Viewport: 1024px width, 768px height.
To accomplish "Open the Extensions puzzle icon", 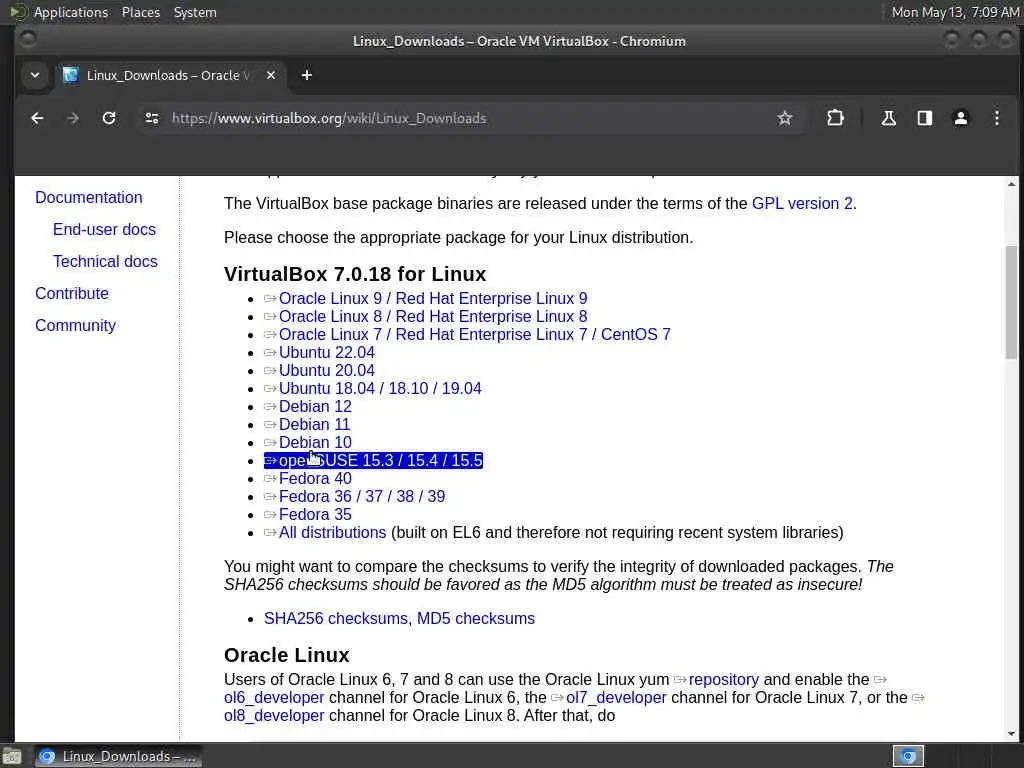I will point(835,118).
